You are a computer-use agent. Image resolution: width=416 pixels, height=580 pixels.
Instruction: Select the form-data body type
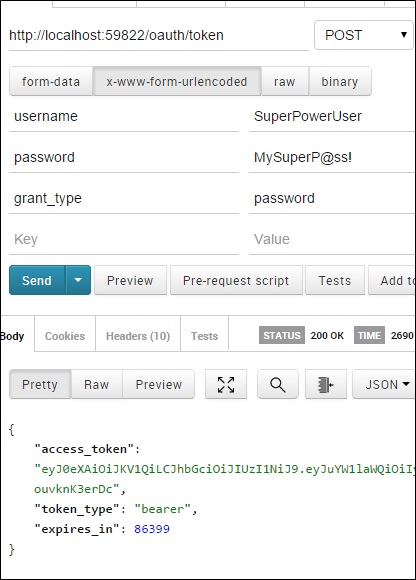coord(51,81)
